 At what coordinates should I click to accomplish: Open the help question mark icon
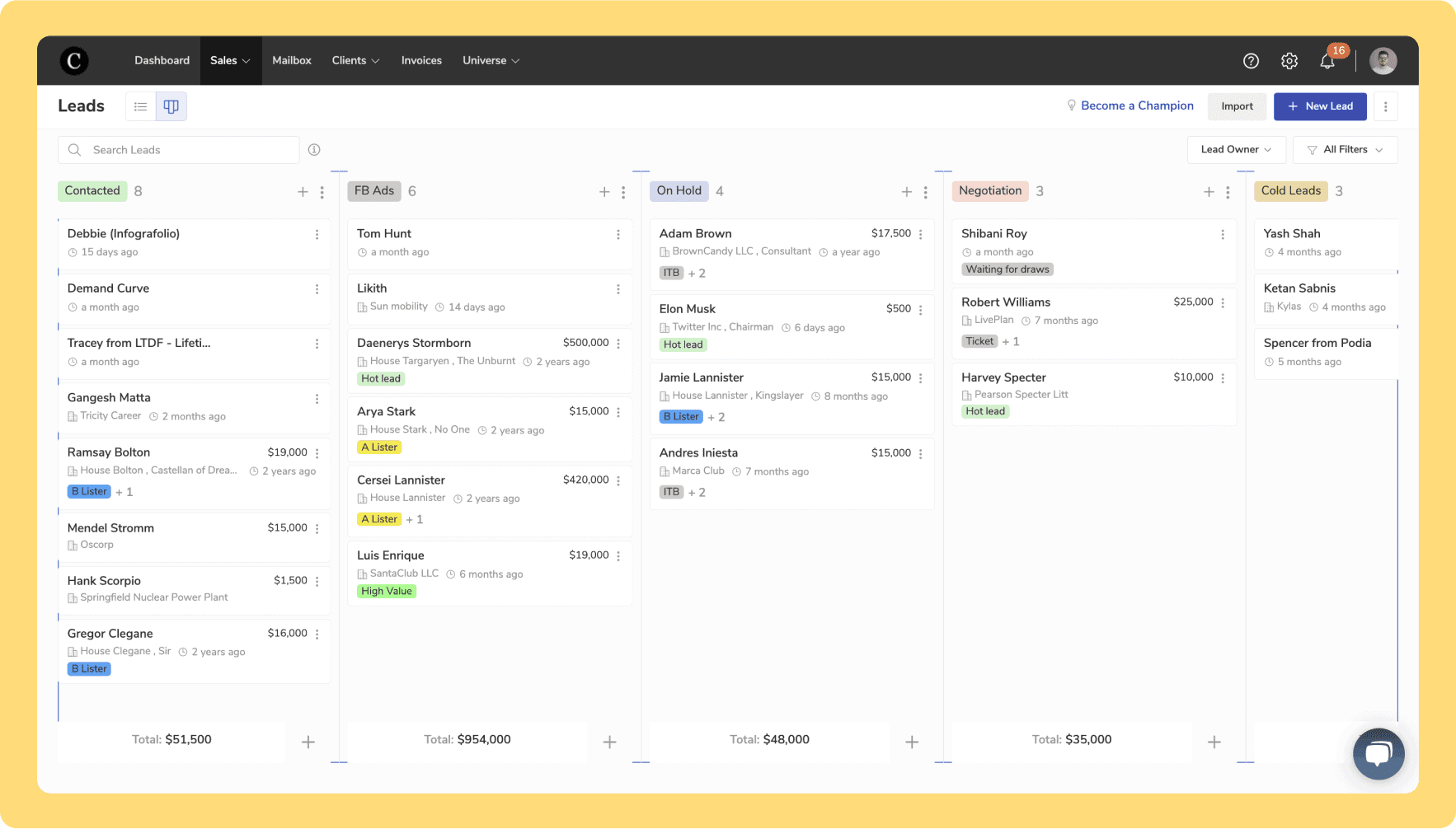pyautogui.click(x=1251, y=61)
